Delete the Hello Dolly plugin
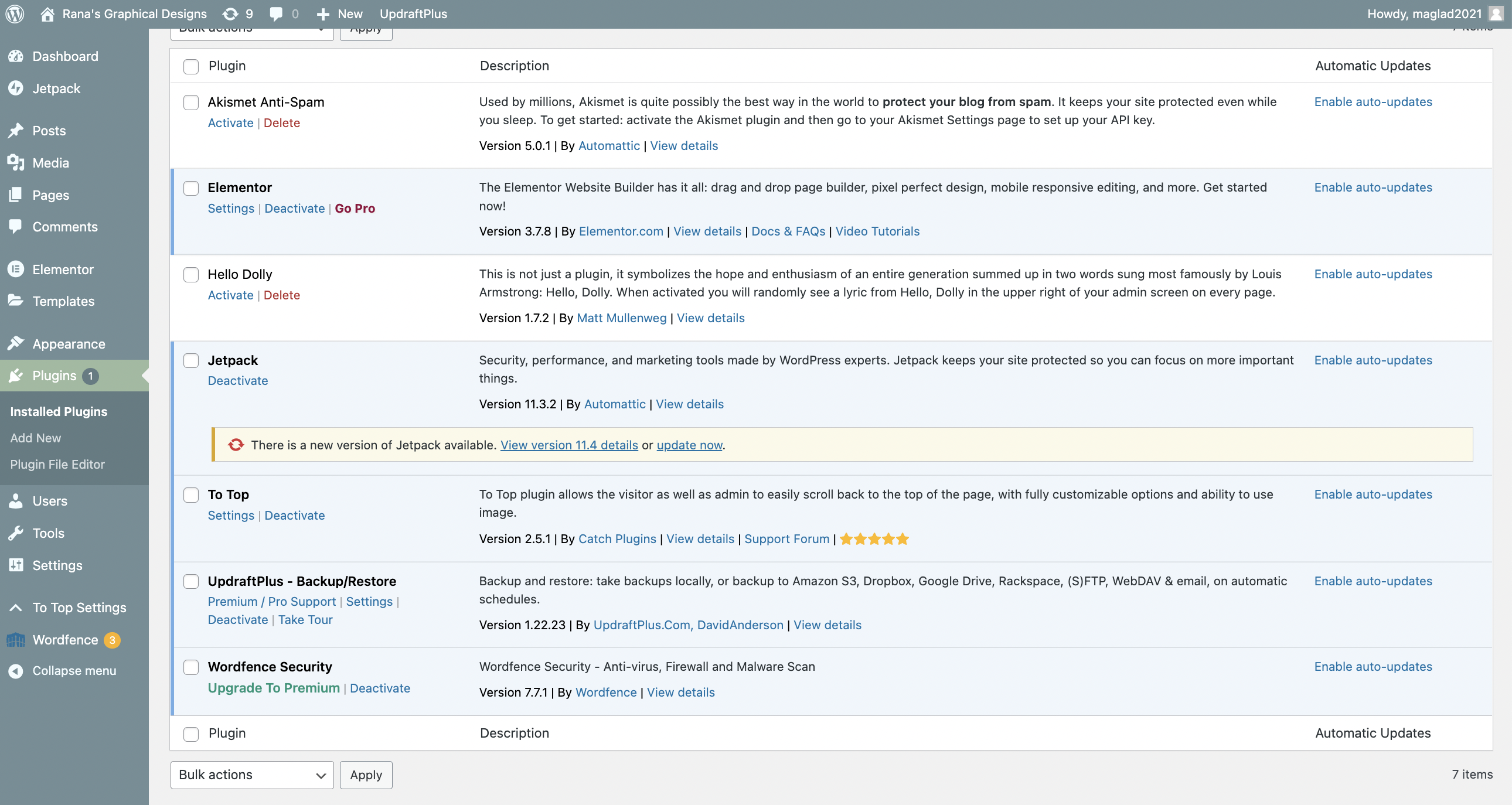 [282, 295]
